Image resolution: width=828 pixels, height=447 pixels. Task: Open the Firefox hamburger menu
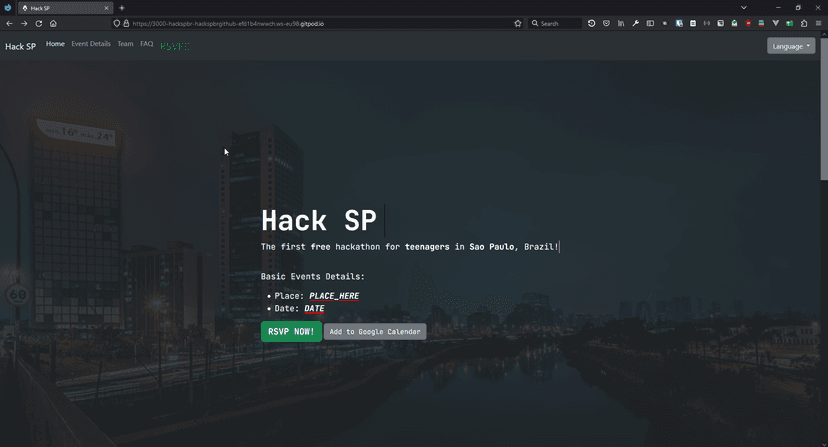819,23
